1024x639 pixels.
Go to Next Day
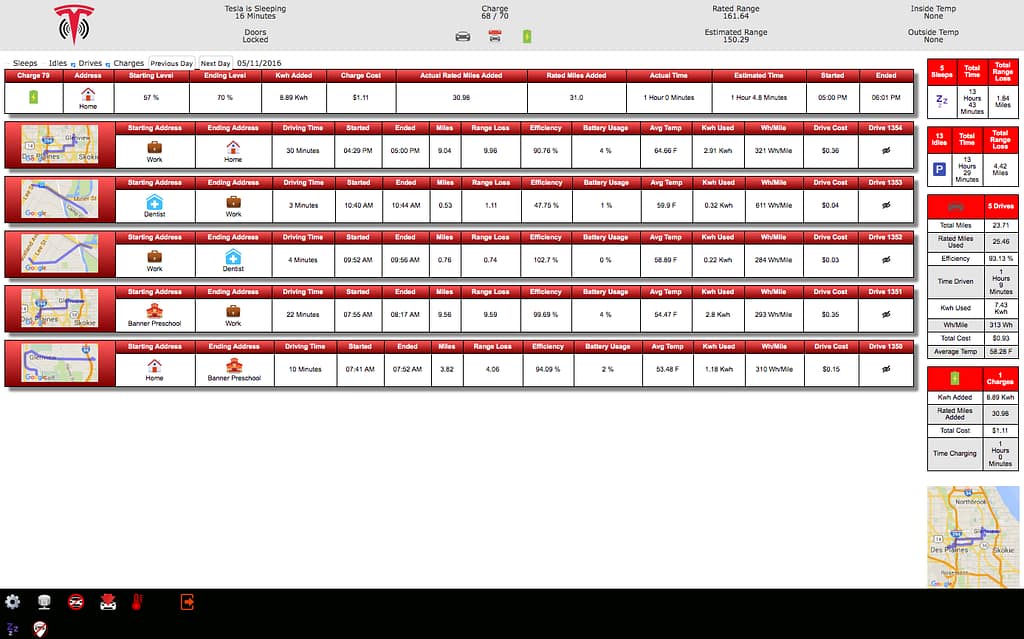point(215,63)
